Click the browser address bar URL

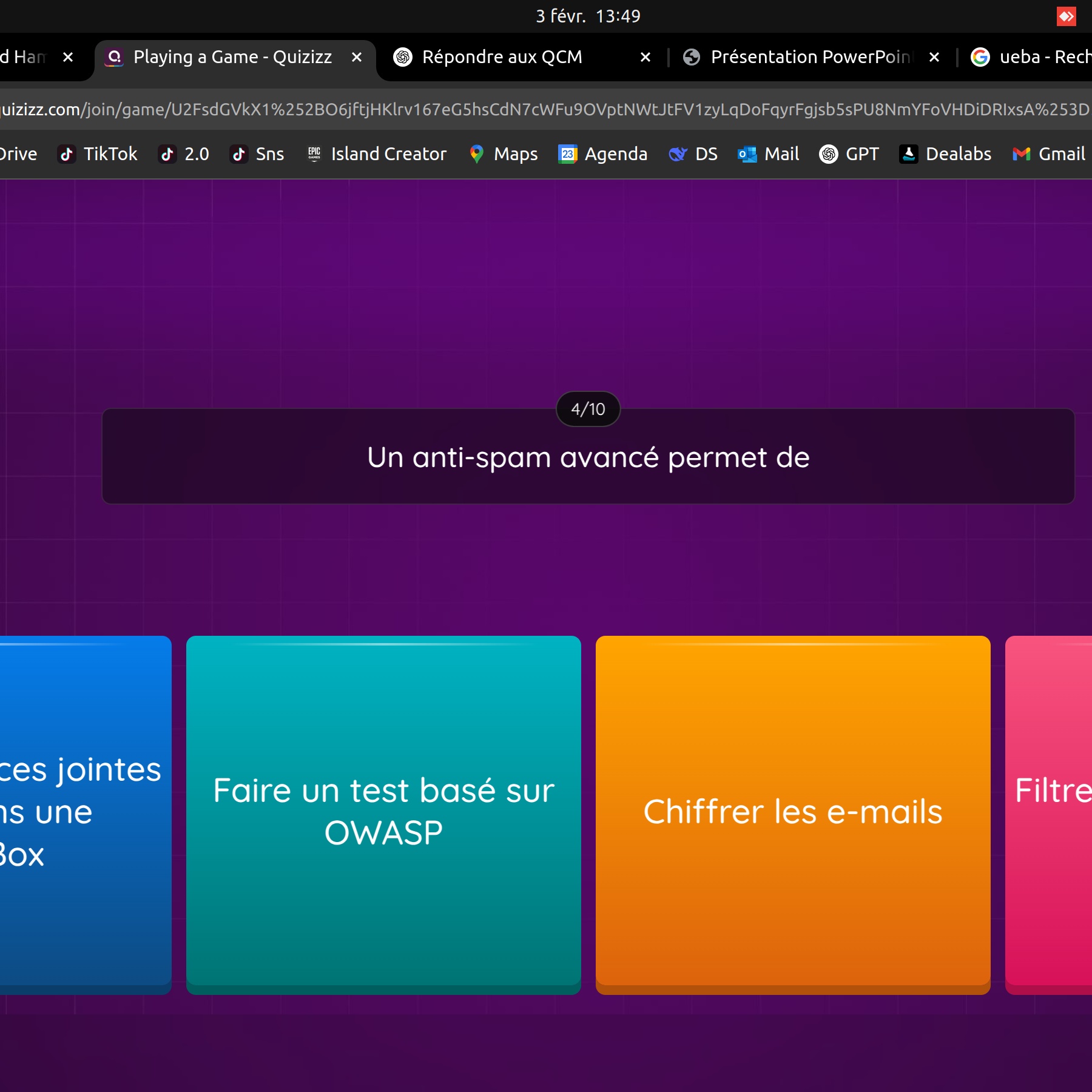[546, 109]
